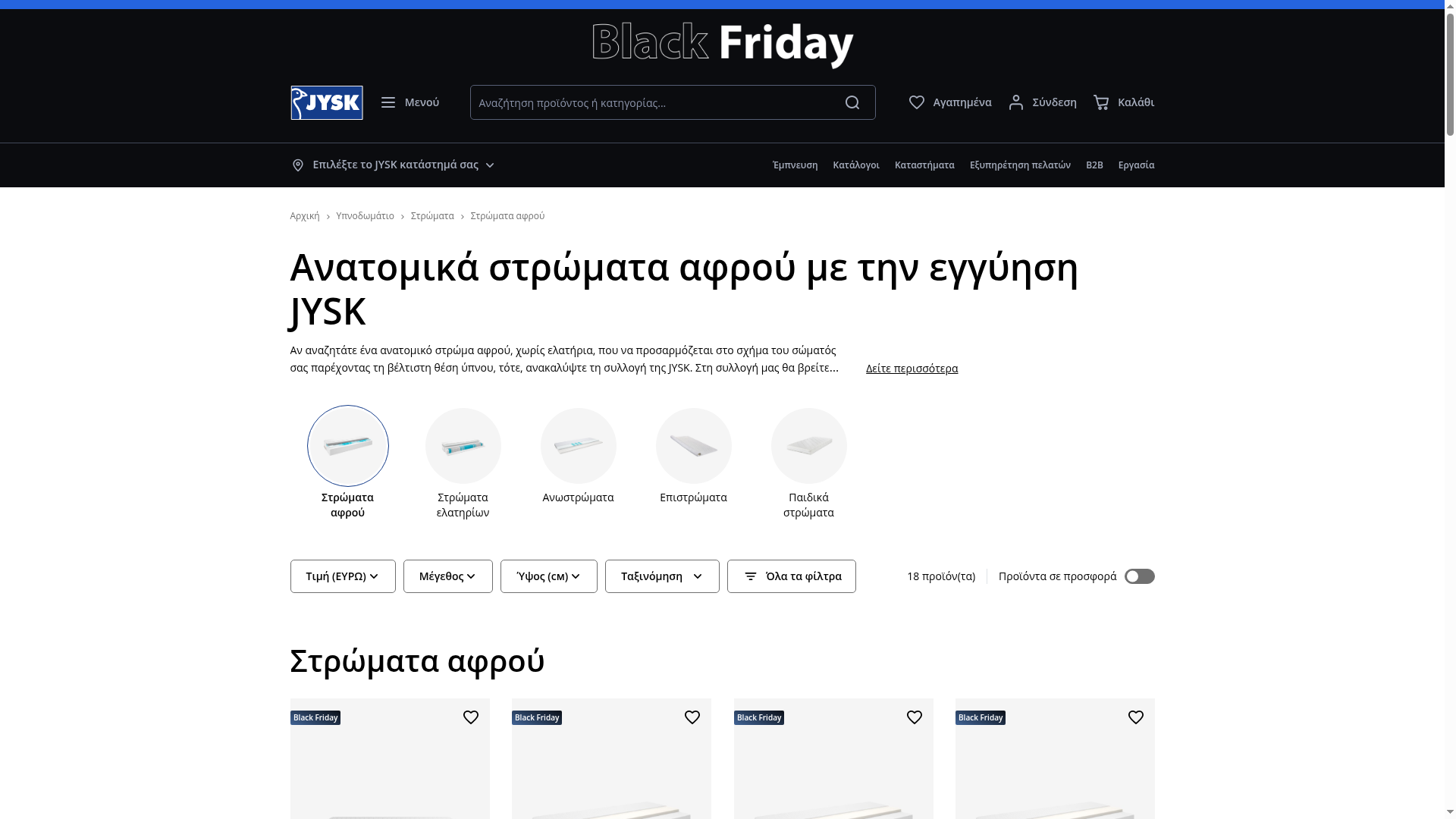Viewport: 1456px width, 819px height.
Task: Open the Μενού hamburger menu
Action: point(409,102)
